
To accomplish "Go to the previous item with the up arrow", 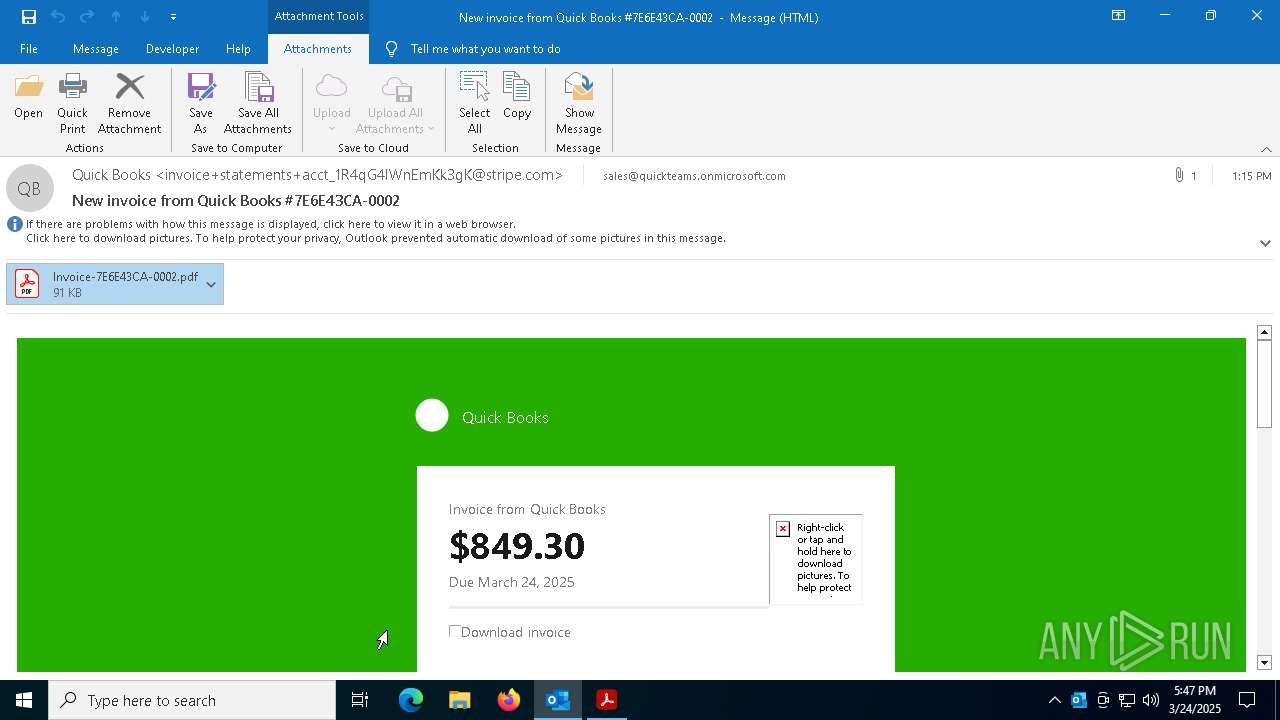I will coord(116,17).
